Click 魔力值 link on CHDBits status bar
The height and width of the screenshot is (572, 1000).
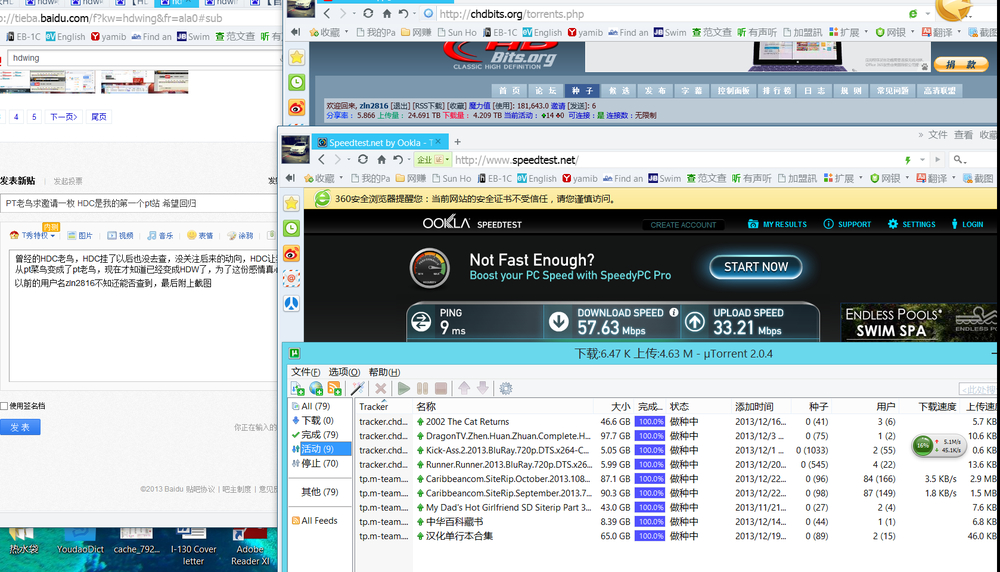coord(480,106)
